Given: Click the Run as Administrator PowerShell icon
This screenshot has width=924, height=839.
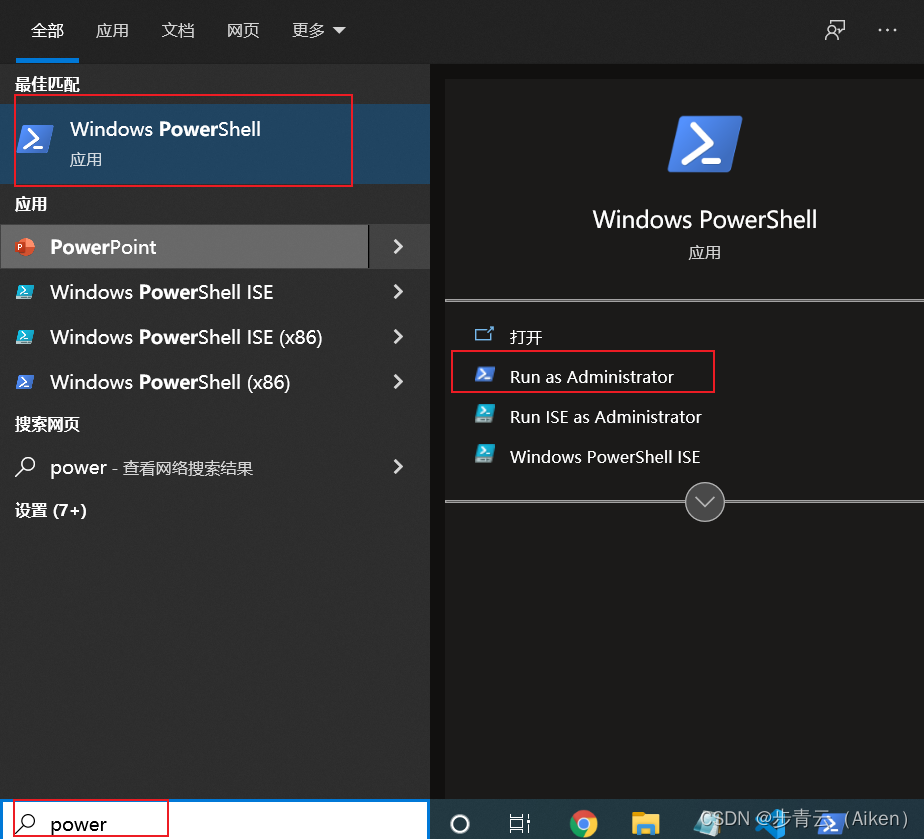Looking at the screenshot, I should tap(484, 374).
